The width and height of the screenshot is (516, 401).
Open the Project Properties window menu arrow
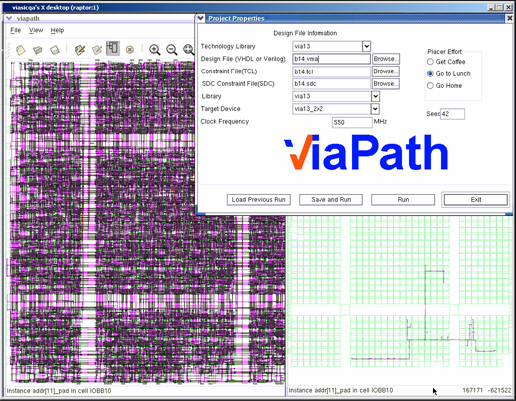200,18
